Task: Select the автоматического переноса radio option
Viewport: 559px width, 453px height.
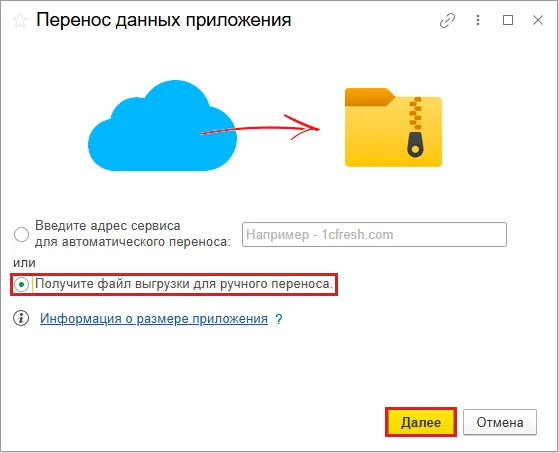Action: click(21, 235)
